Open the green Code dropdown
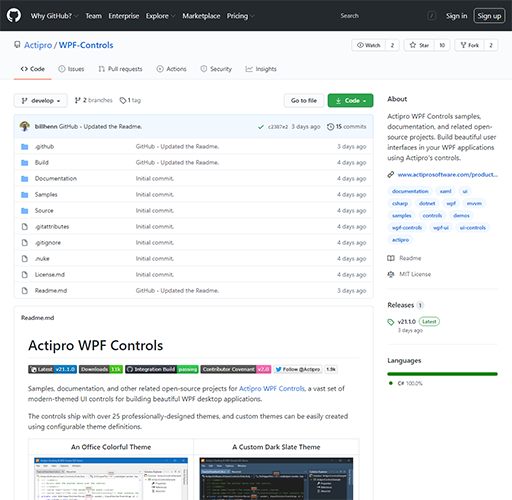This screenshot has height=500, width=512. [350, 100]
